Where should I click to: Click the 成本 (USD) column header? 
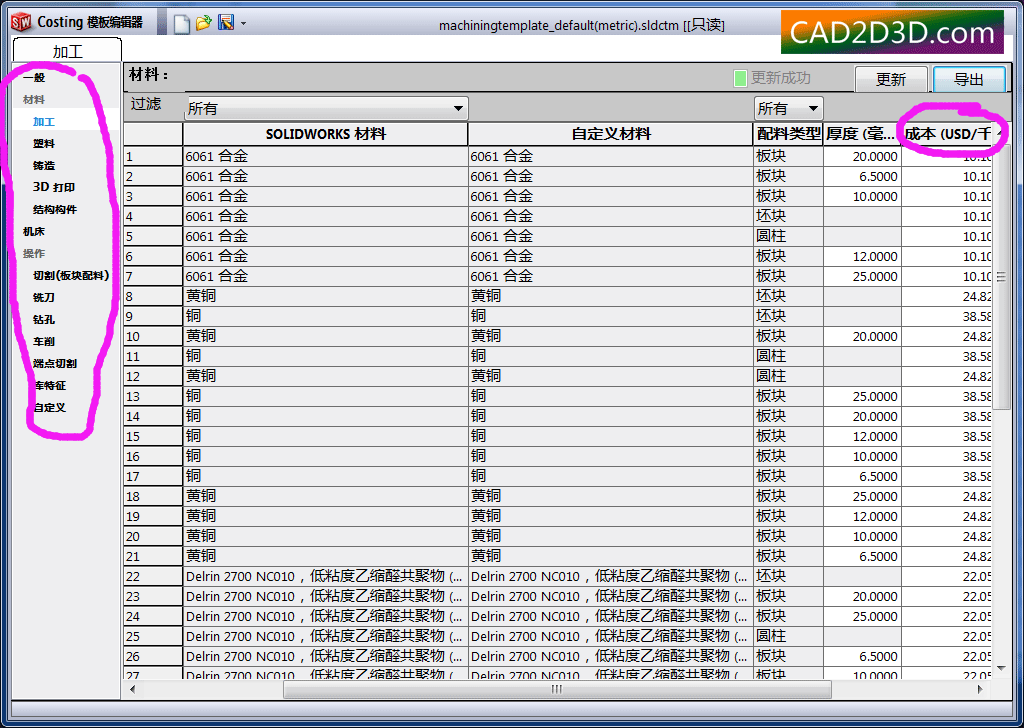coord(947,135)
